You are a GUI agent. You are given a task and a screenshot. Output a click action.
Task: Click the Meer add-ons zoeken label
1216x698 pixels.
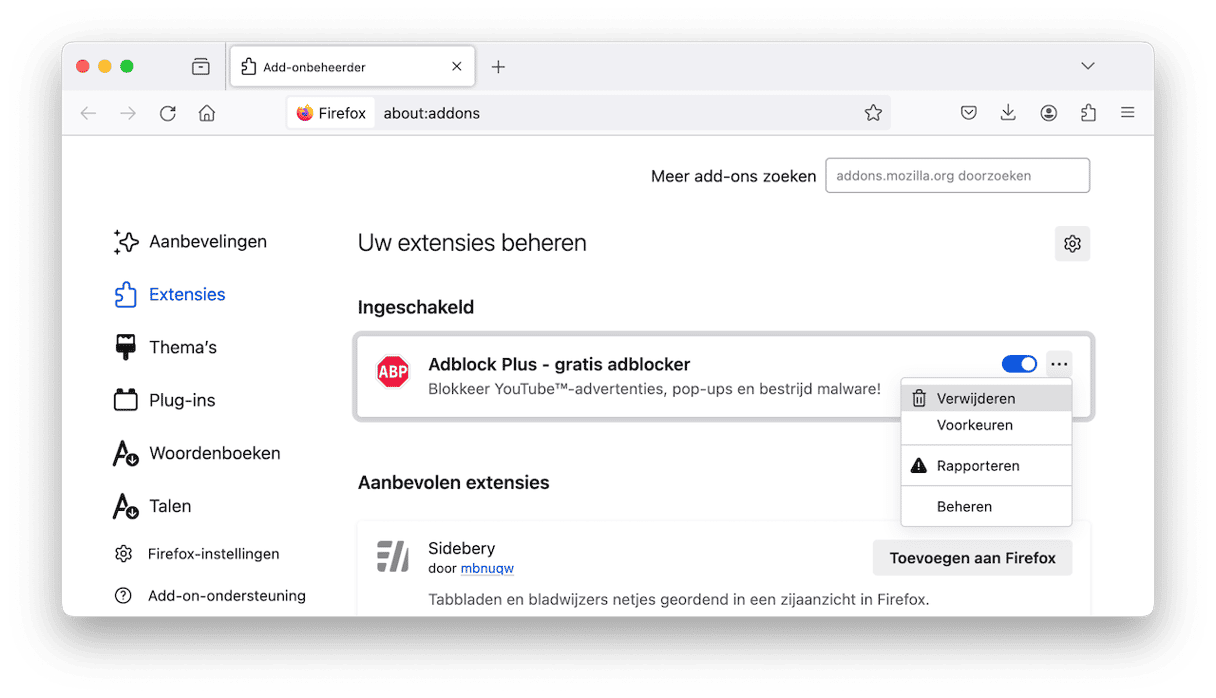click(733, 176)
